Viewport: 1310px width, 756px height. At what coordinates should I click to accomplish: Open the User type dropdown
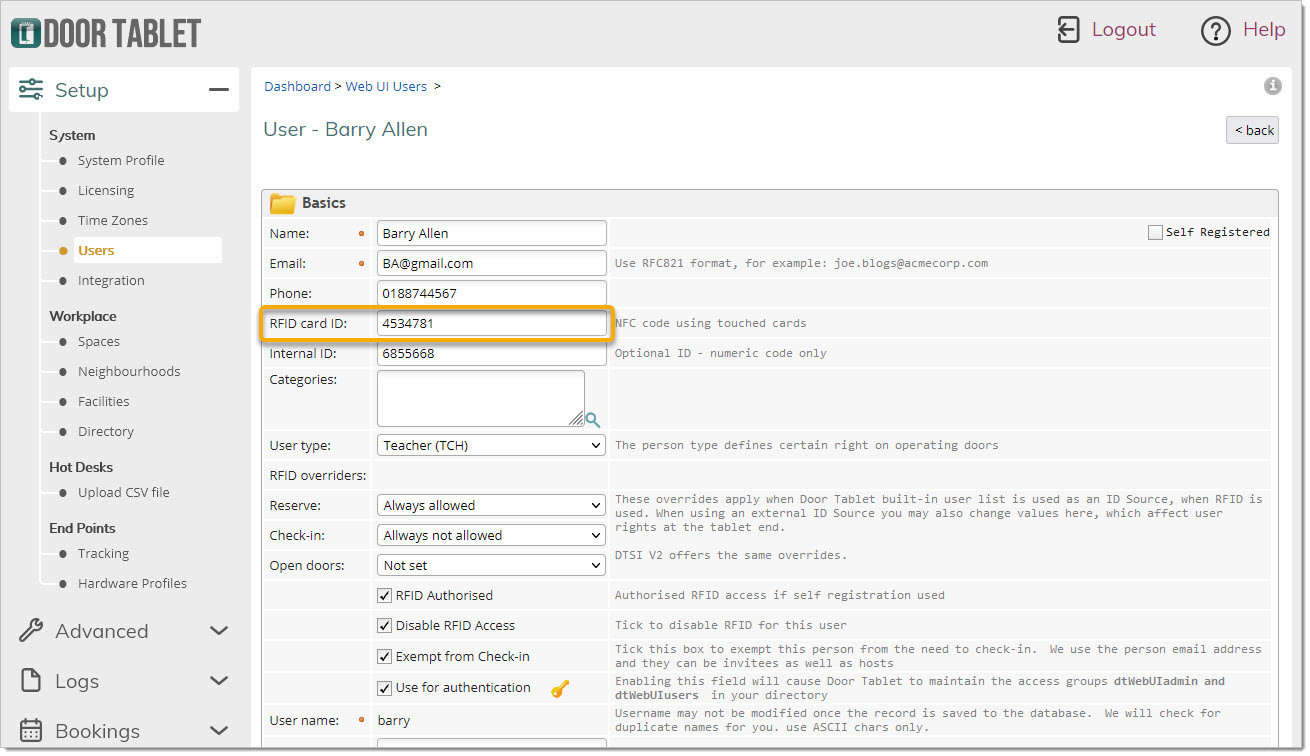[491, 445]
